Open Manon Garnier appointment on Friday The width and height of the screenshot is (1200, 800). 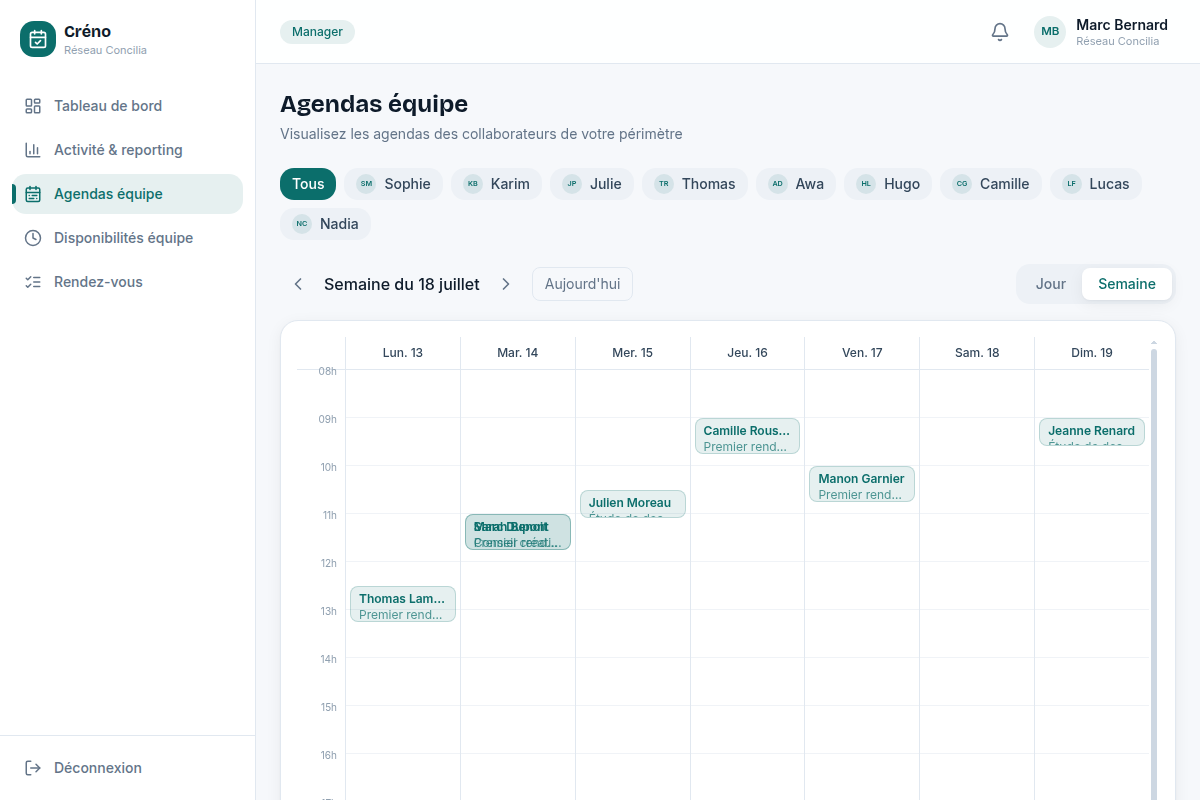pyautogui.click(x=862, y=484)
